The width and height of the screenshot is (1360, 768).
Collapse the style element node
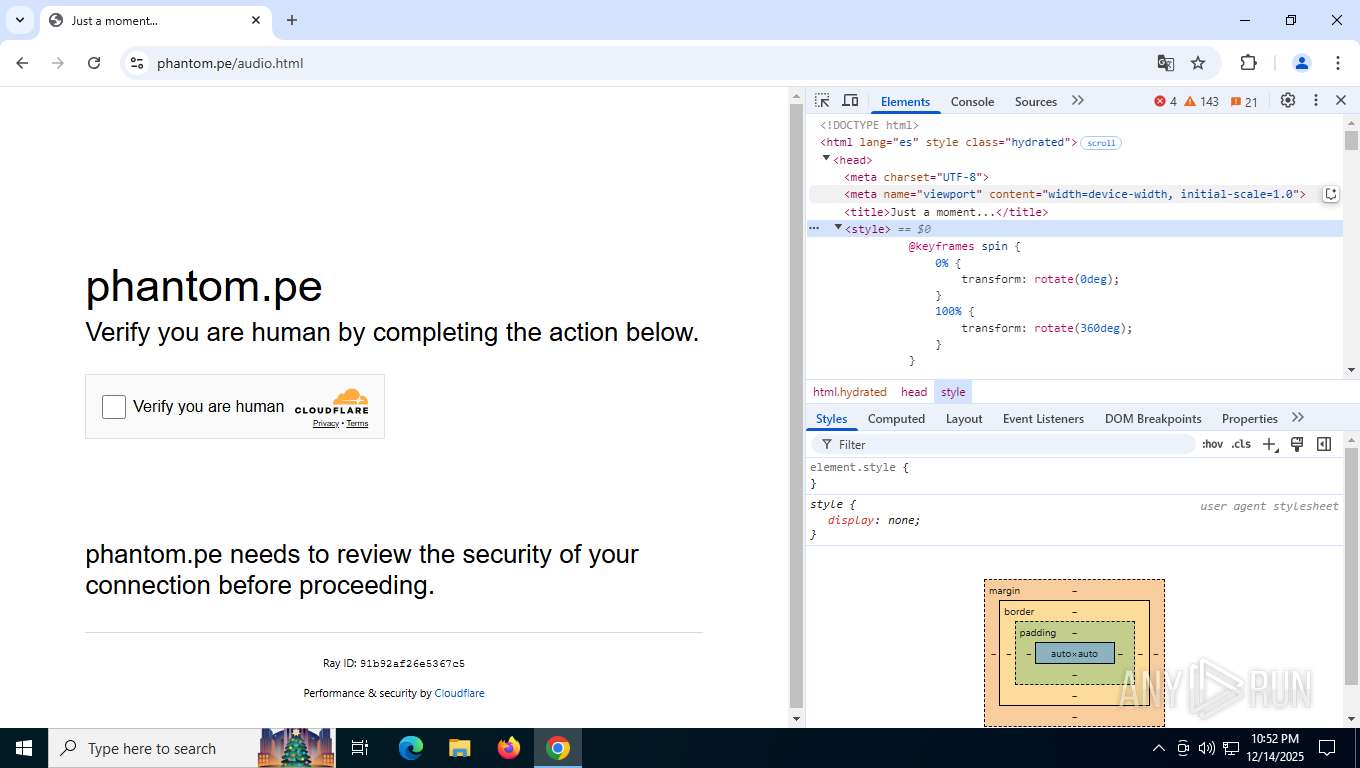[x=838, y=228]
